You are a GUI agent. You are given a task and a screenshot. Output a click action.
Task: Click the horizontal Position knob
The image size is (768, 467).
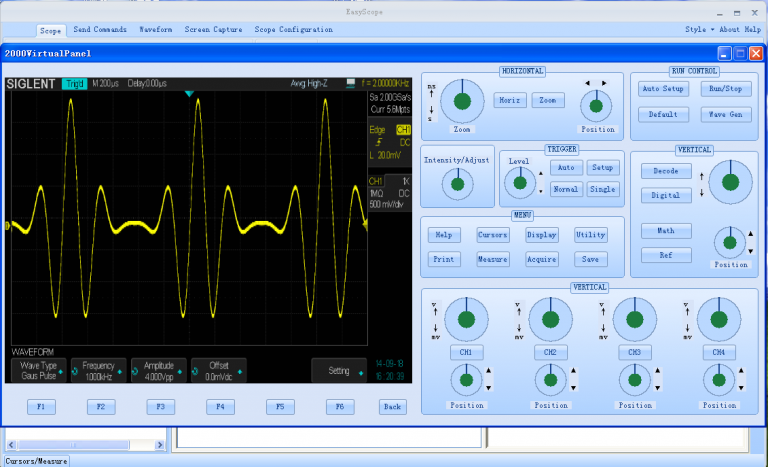(x=596, y=105)
